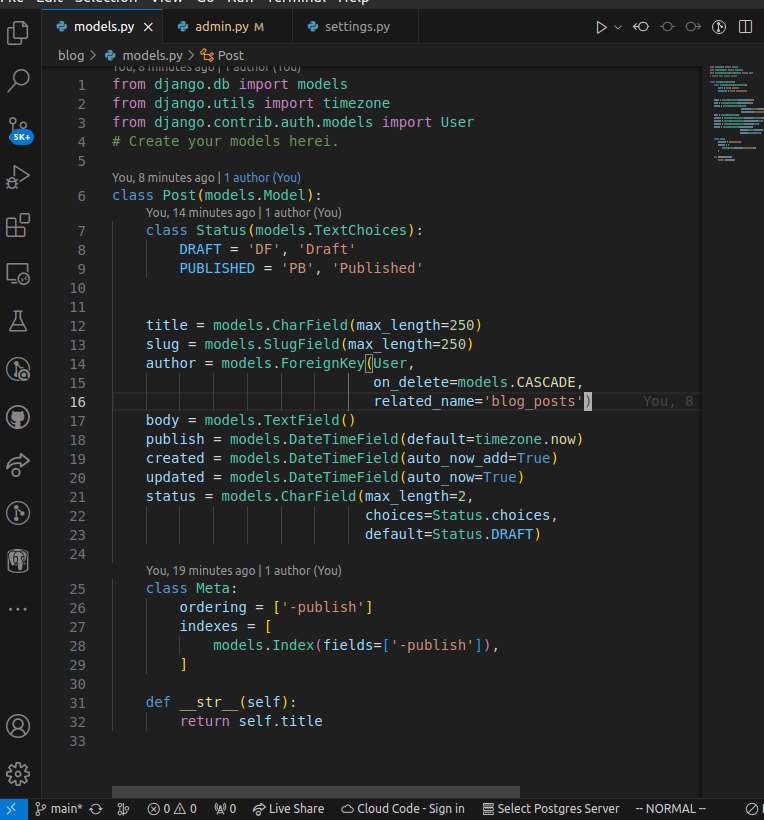Click the horizontal scrollbar of editor
Image resolution: width=764 pixels, height=820 pixels.
316,792
